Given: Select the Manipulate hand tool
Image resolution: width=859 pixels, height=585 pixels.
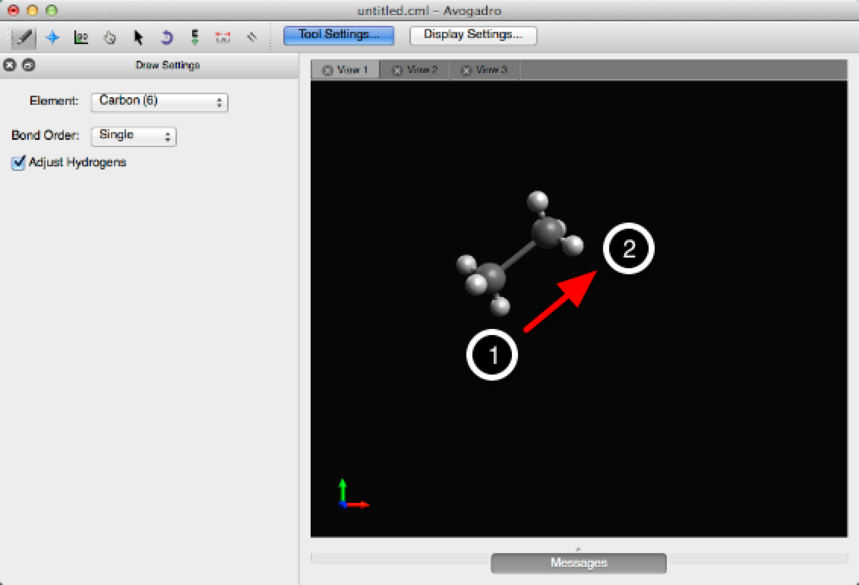Looking at the screenshot, I should (x=110, y=37).
